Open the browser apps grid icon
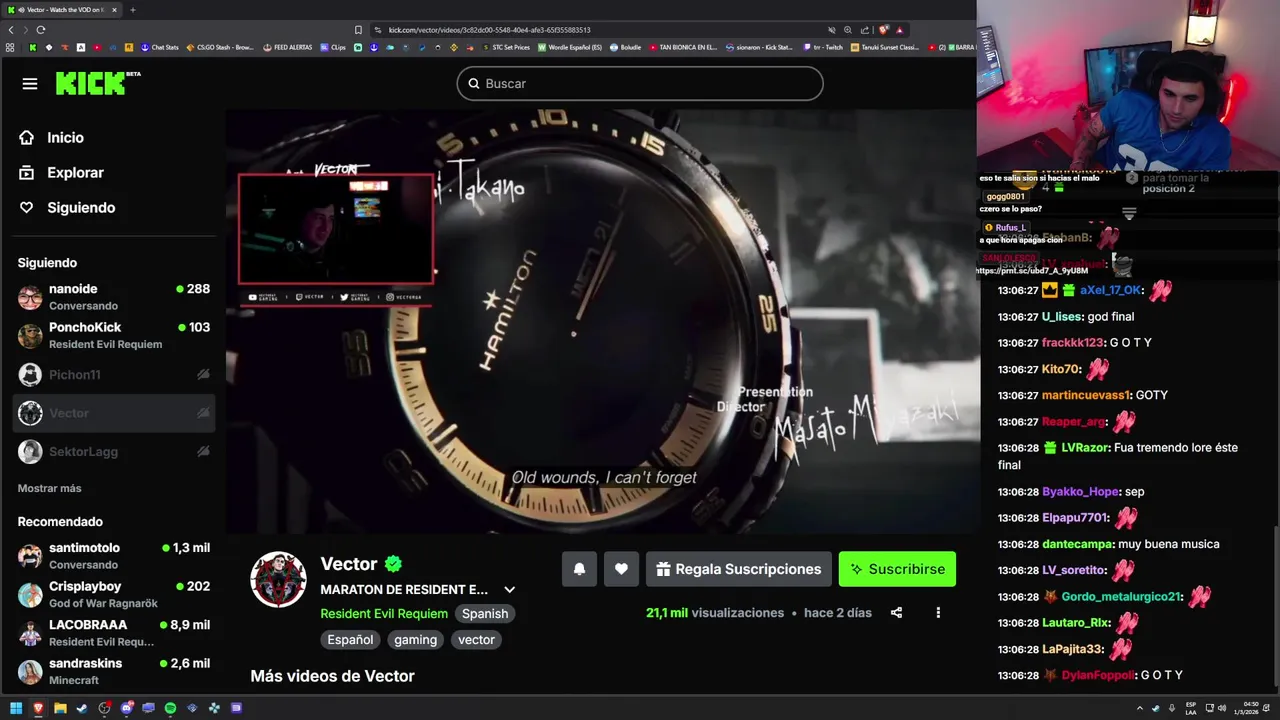The image size is (1280, 720). [x=10, y=47]
